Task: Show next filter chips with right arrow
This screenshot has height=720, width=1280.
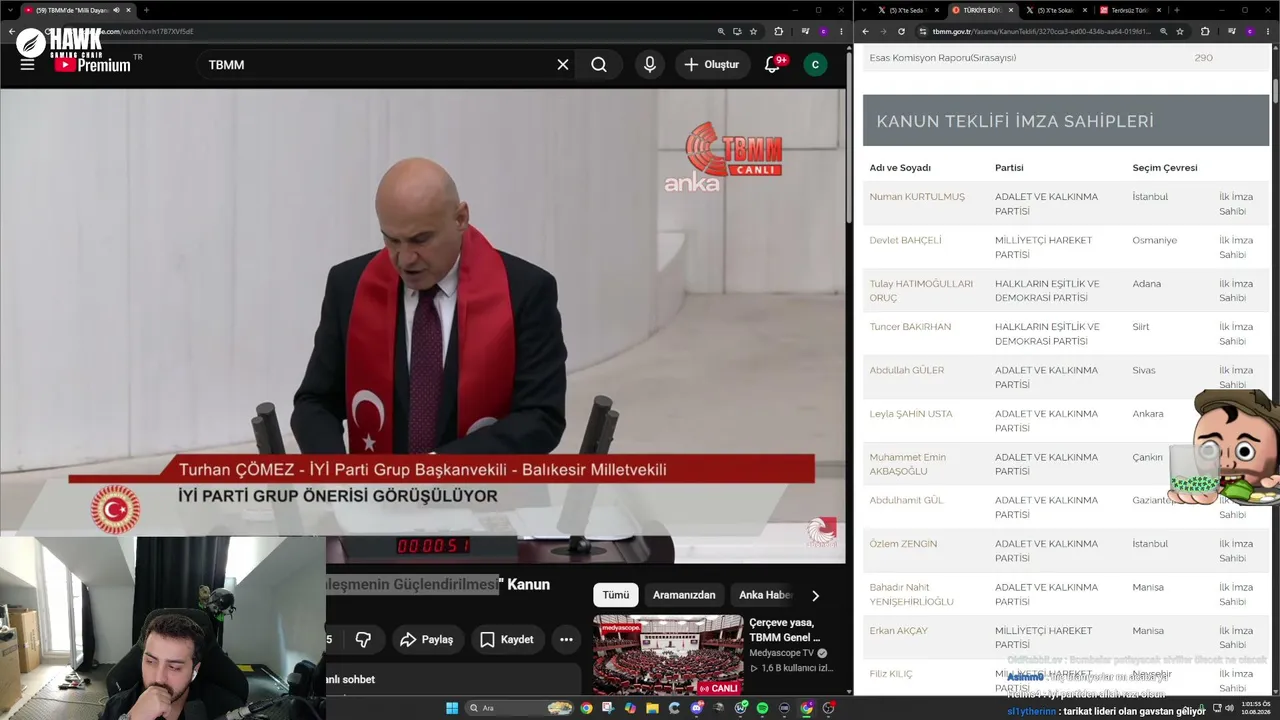Action: coord(815,595)
